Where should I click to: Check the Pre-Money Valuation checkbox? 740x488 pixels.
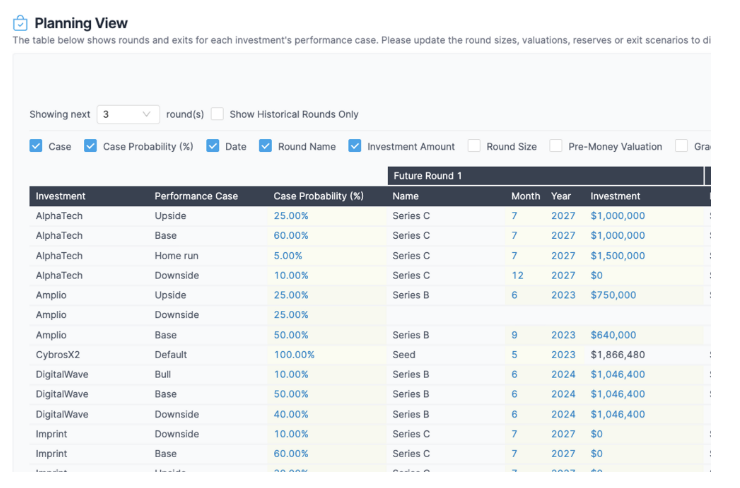(x=556, y=146)
